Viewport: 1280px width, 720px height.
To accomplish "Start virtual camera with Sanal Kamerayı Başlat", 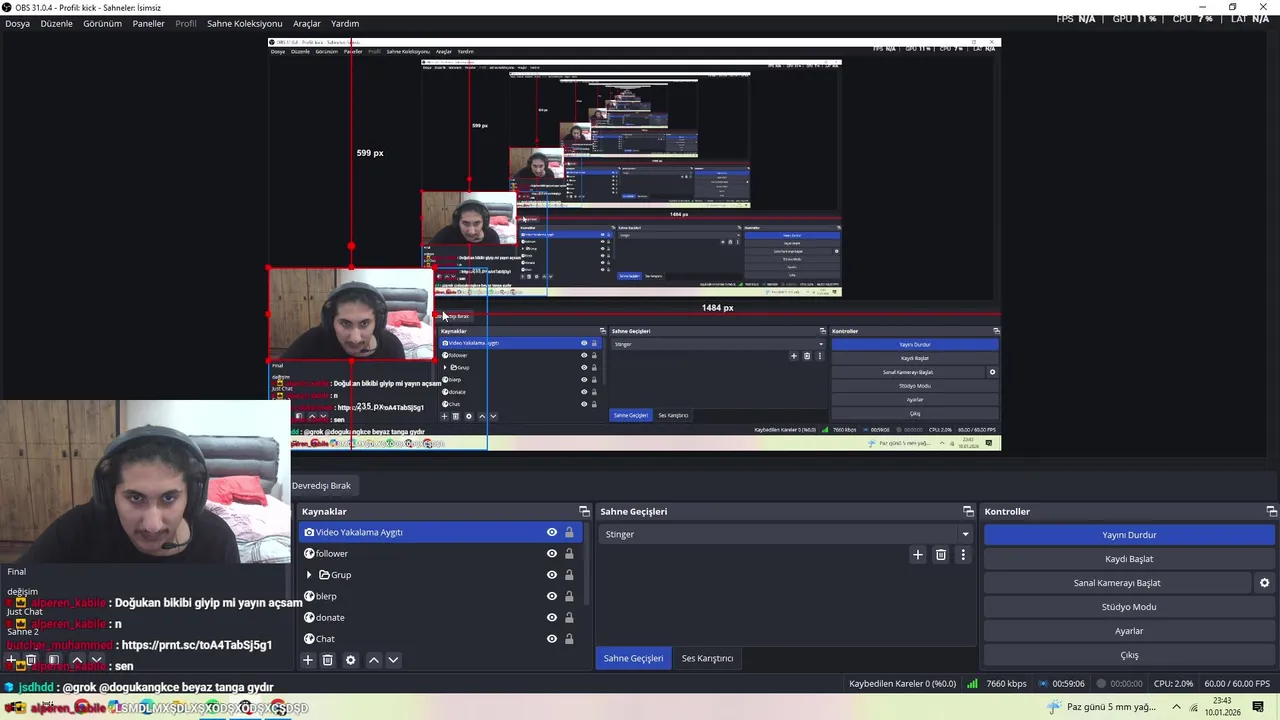I will click(x=1117, y=583).
